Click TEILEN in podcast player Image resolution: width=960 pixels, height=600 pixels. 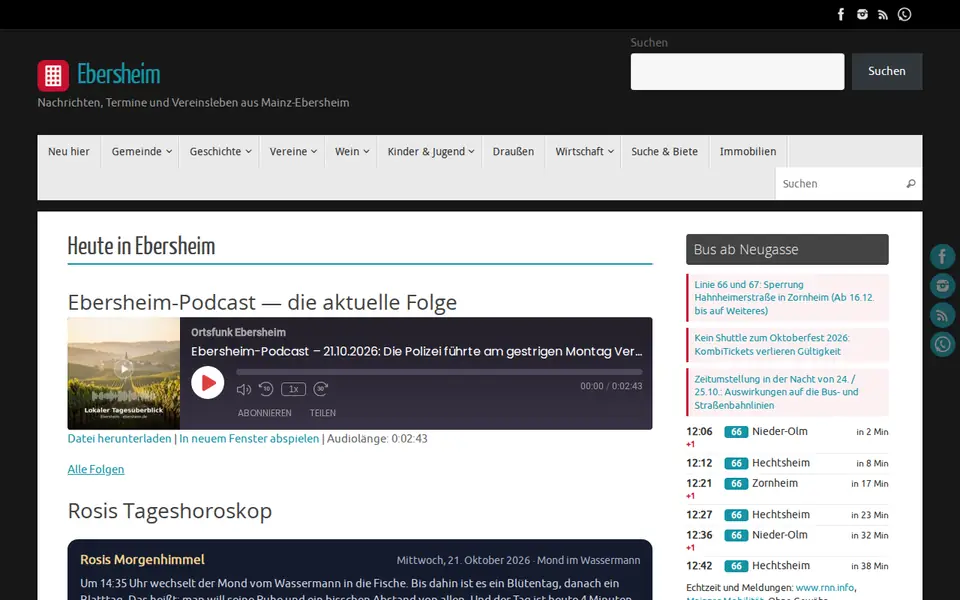click(323, 413)
